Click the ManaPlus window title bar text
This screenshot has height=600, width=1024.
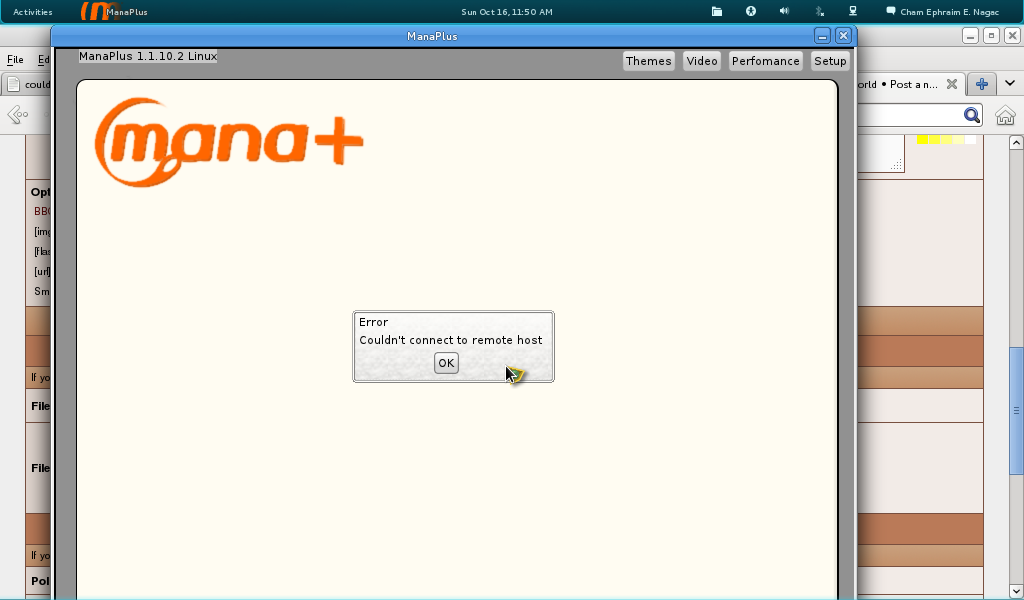(432, 36)
